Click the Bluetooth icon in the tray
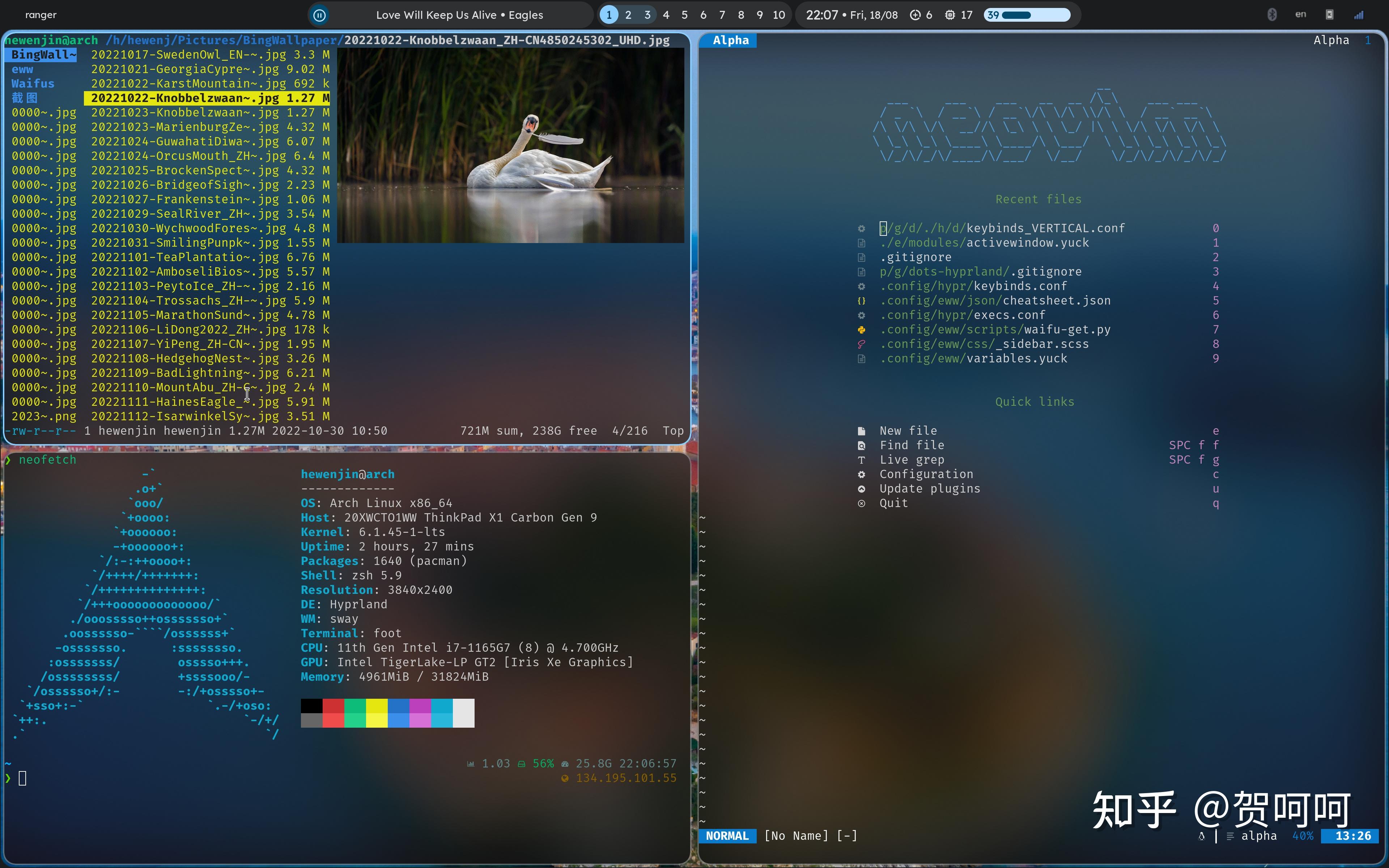The image size is (1389, 868). tap(1272, 15)
